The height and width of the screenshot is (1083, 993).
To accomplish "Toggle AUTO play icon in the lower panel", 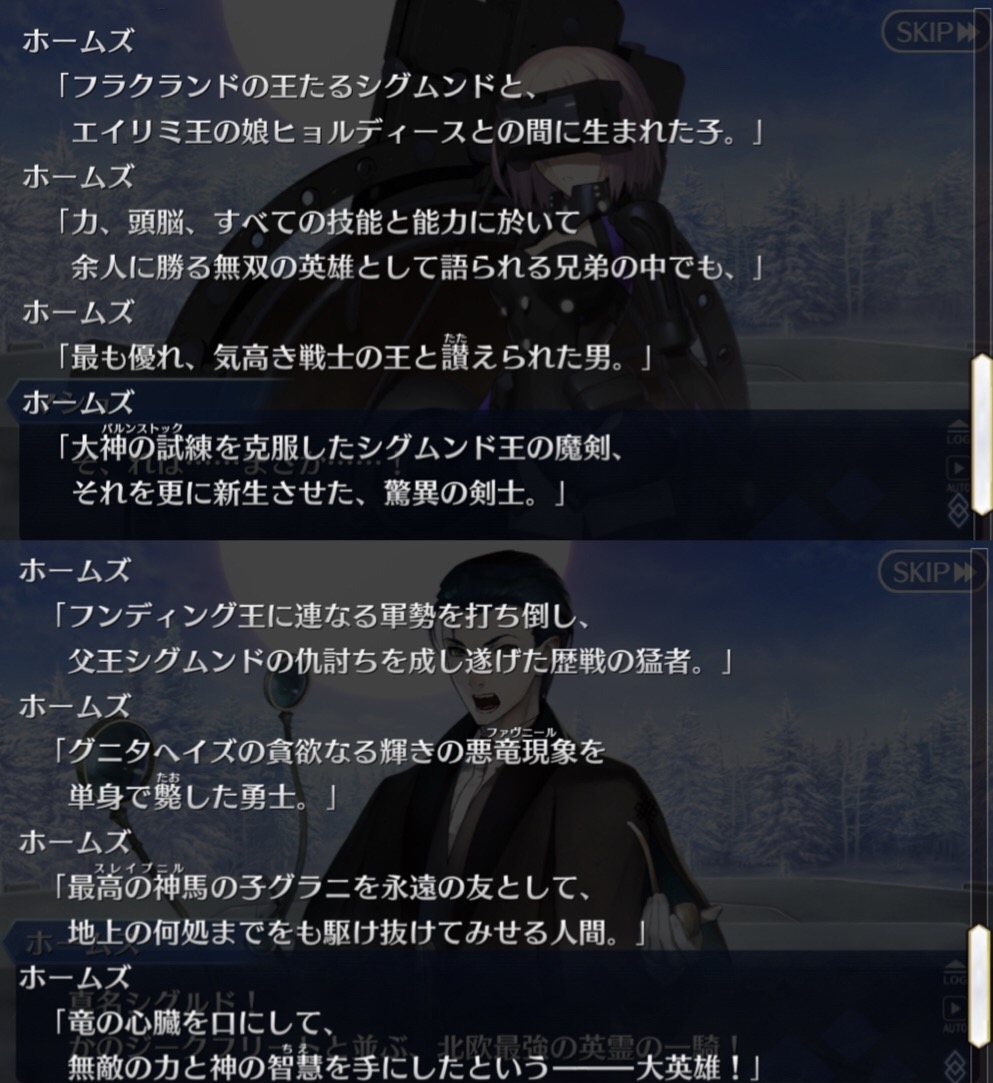I will coord(956,1013).
